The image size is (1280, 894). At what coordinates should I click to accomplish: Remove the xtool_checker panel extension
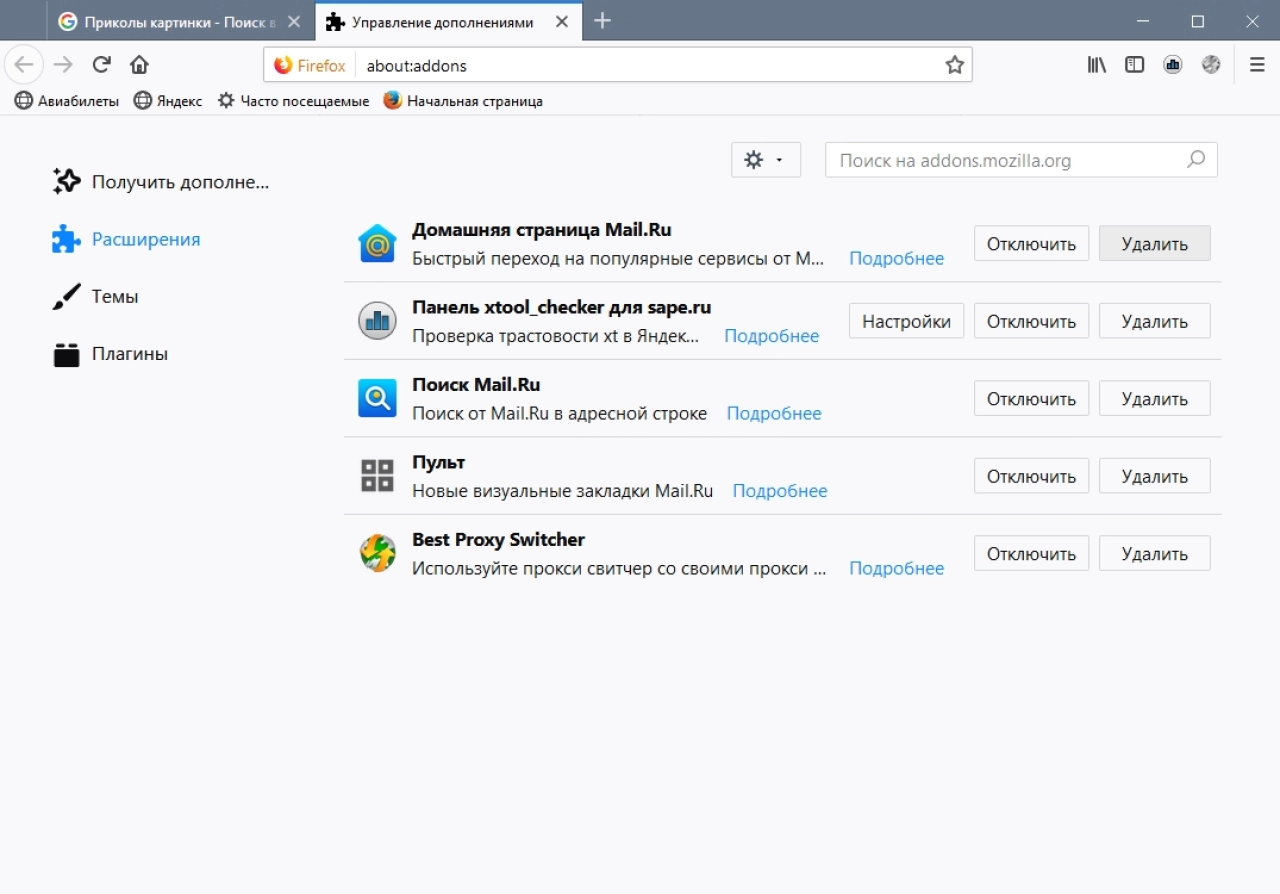tap(1154, 321)
